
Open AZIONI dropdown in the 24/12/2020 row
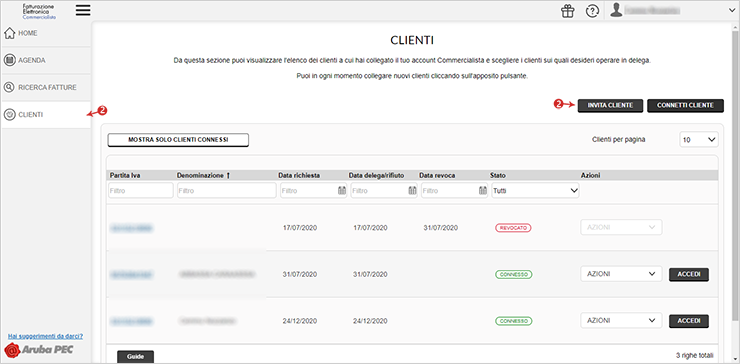(621, 321)
